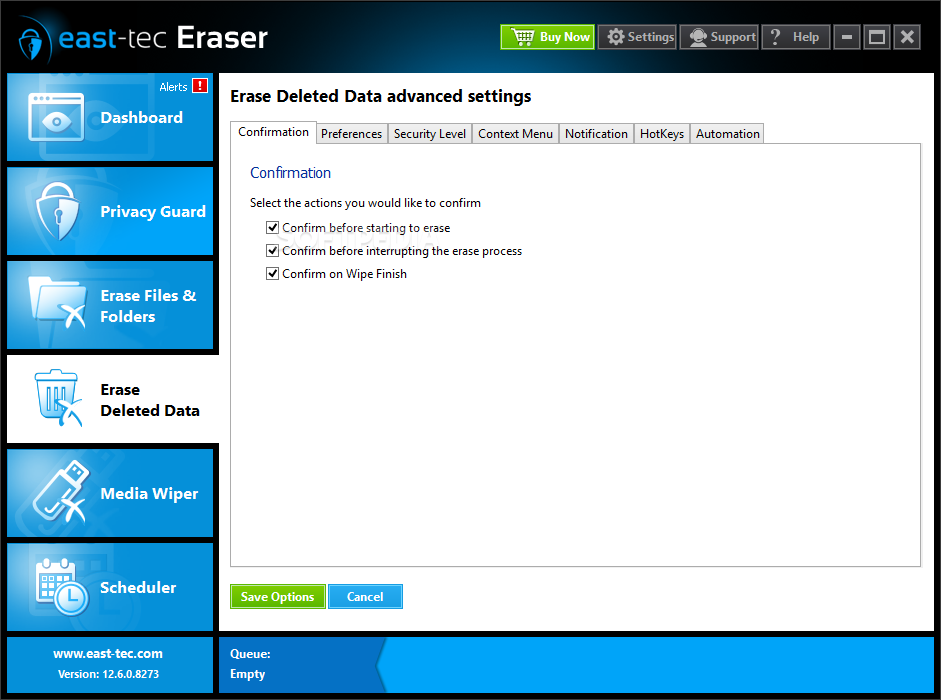
Task: Click the Cancel button
Action: (x=365, y=596)
